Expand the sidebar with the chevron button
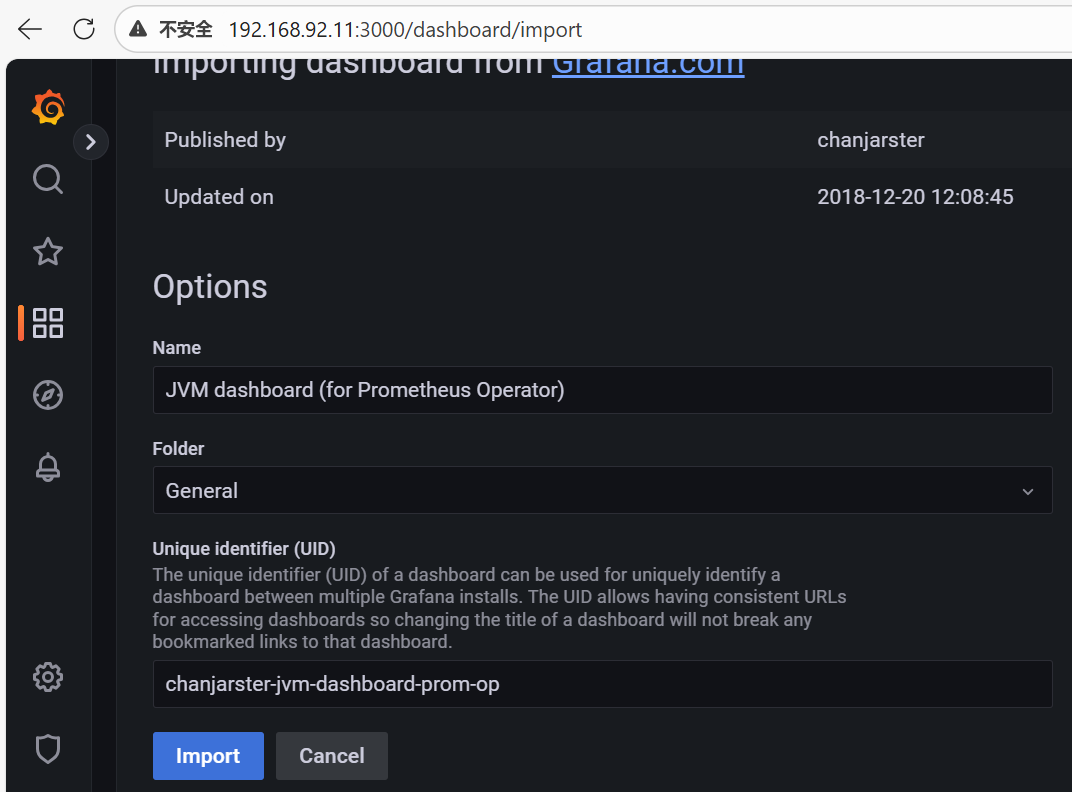1072x792 pixels. pos(91,142)
